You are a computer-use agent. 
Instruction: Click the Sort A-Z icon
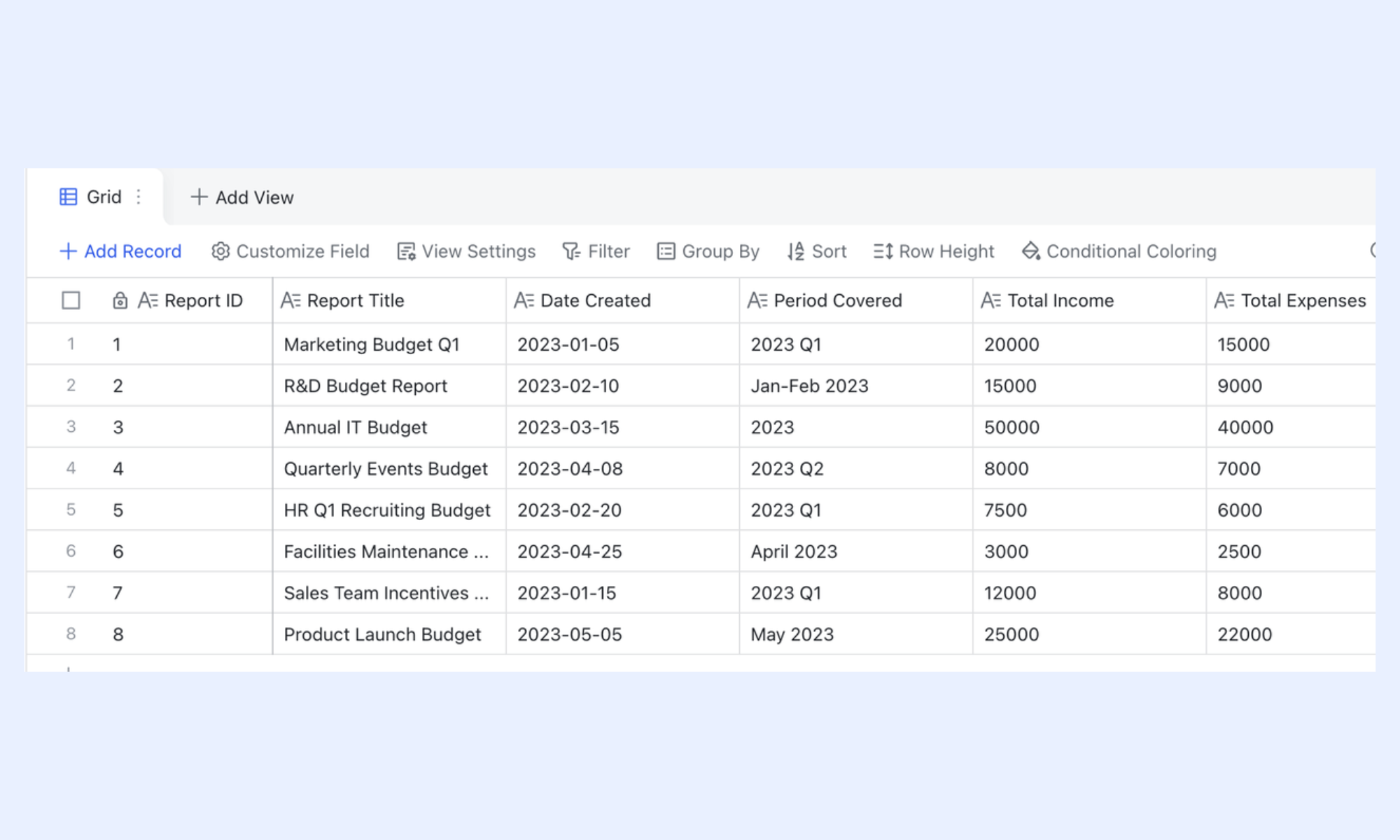[796, 251]
